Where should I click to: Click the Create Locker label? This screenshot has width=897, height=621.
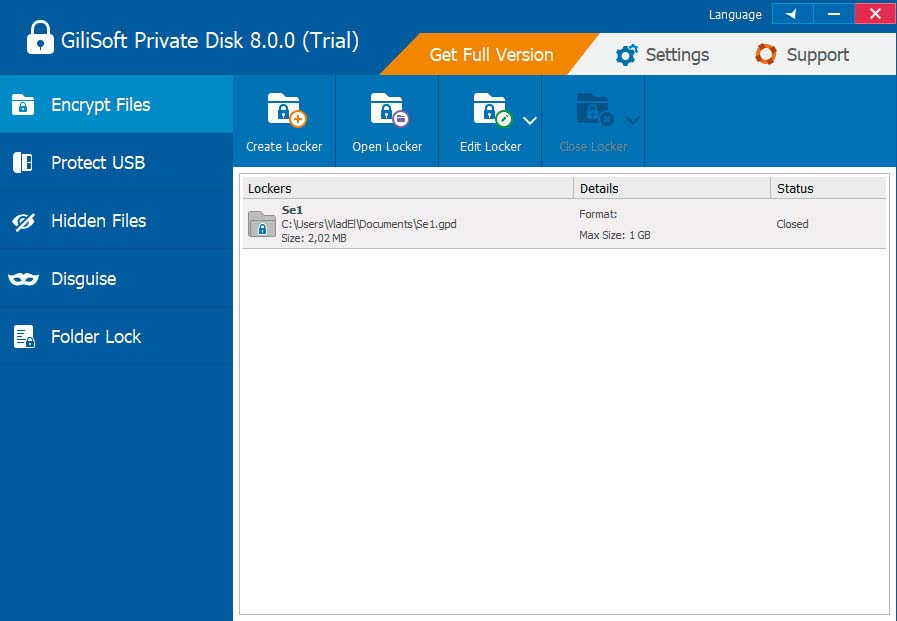(284, 146)
